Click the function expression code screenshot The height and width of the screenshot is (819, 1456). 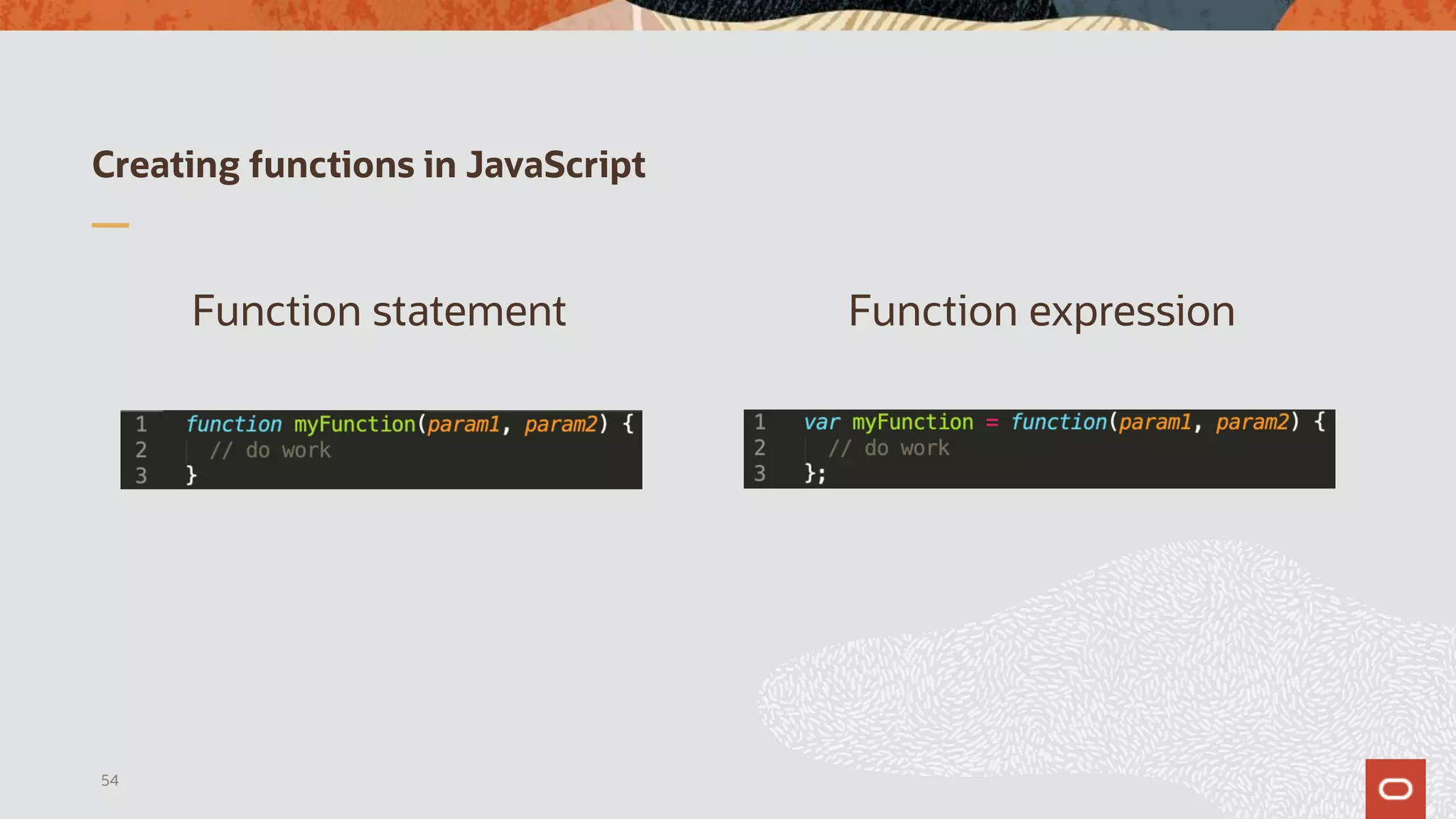coord(1039,449)
